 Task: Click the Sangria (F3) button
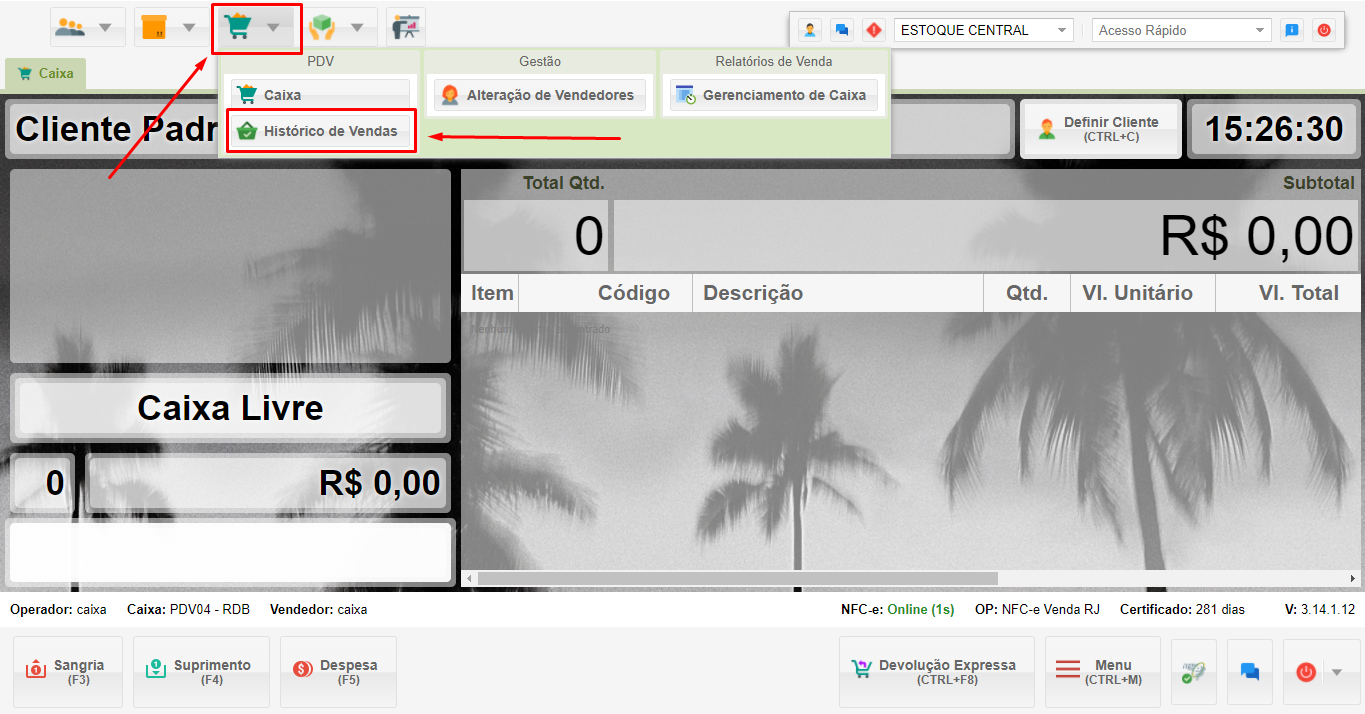point(68,671)
